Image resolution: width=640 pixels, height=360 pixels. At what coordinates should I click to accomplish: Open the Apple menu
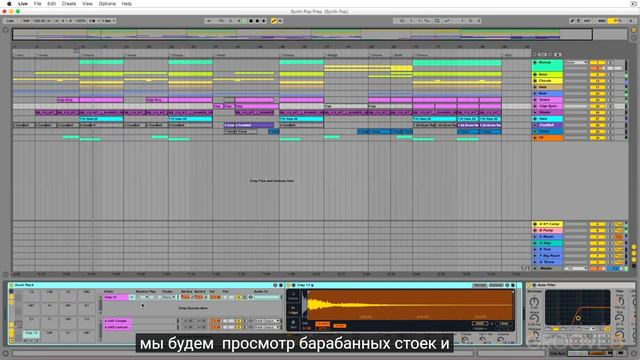tap(9, 4)
